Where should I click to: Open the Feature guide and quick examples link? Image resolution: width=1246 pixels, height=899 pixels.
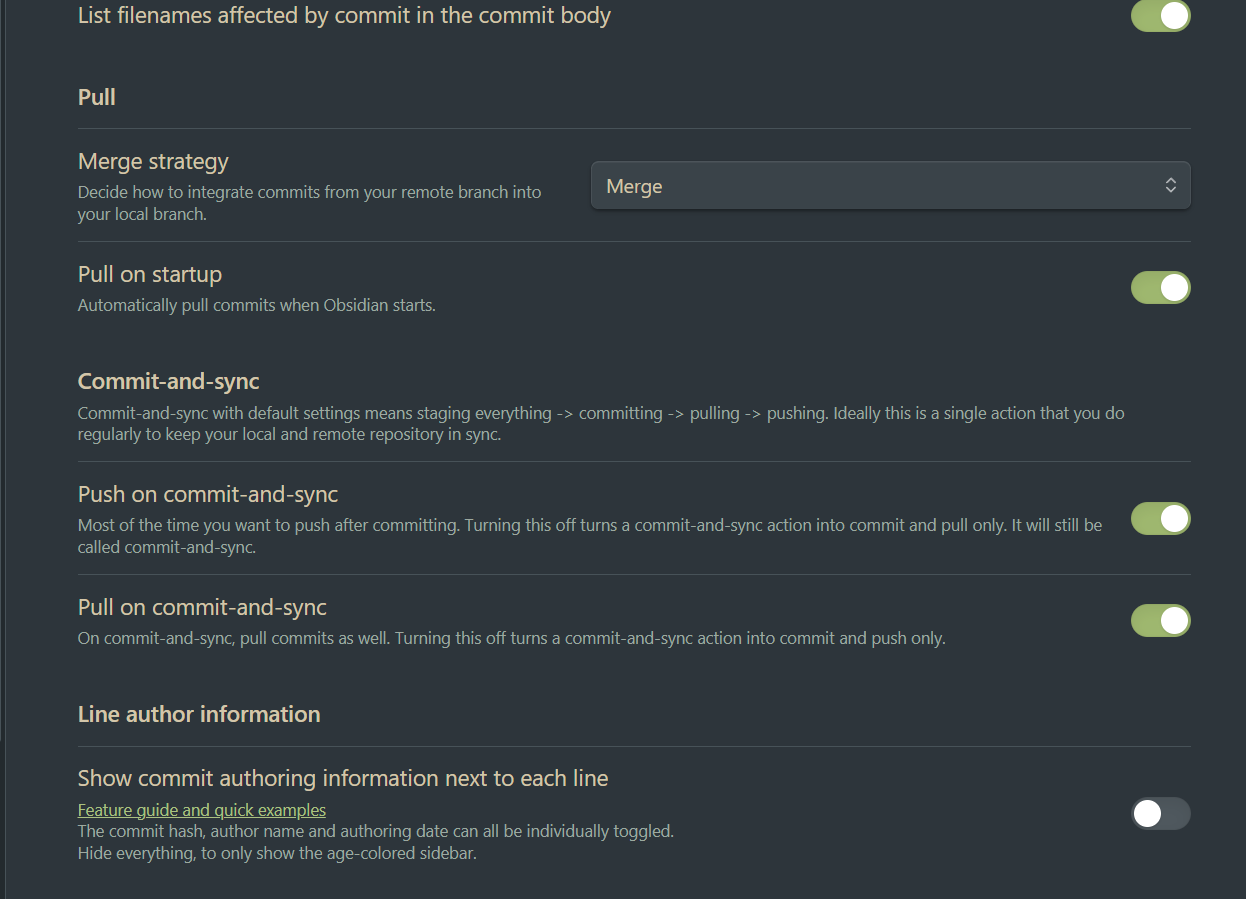click(x=202, y=810)
